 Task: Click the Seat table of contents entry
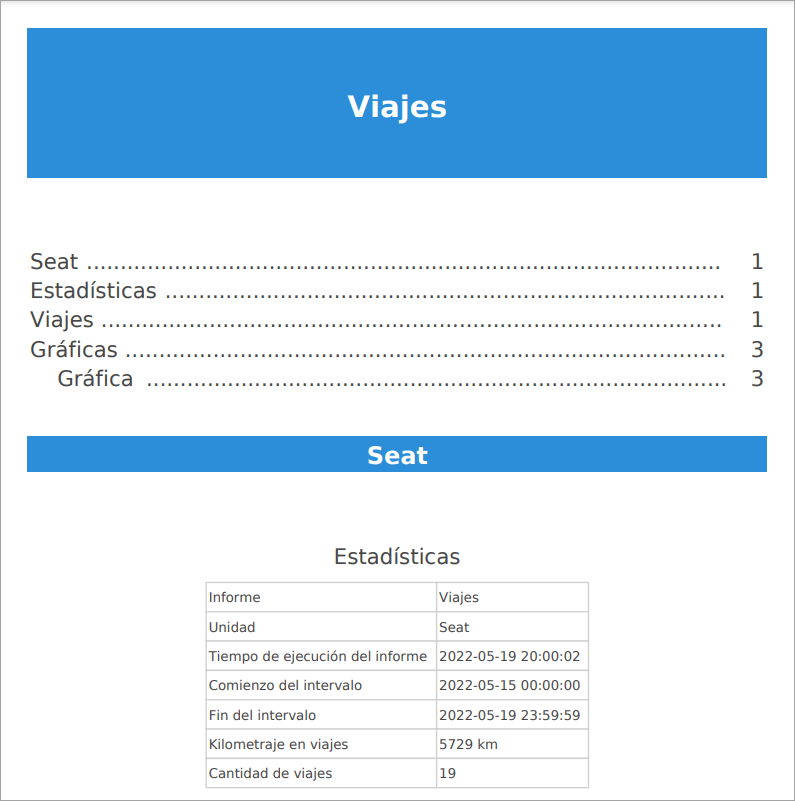[55, 262]
